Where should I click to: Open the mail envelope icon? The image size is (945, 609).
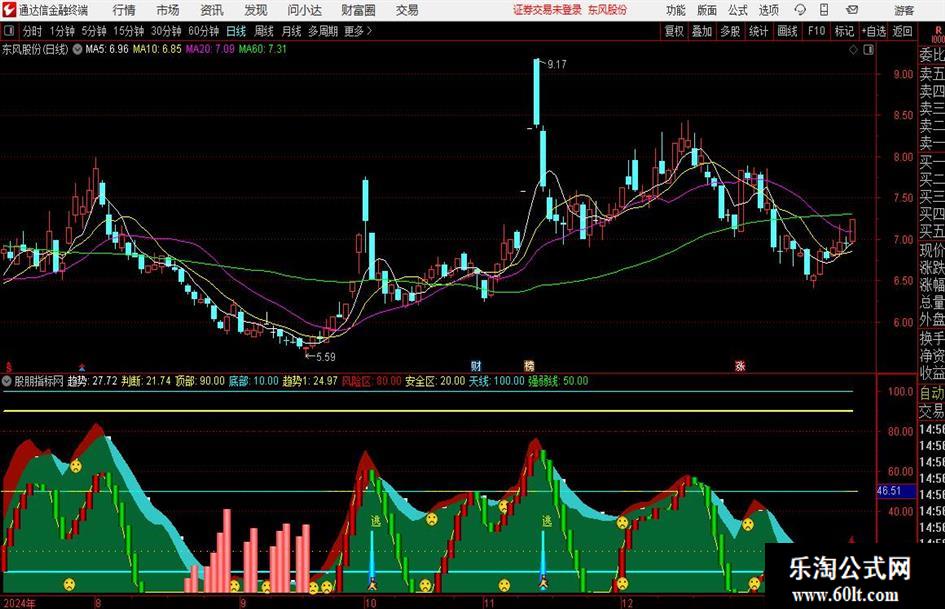(852, 10)
